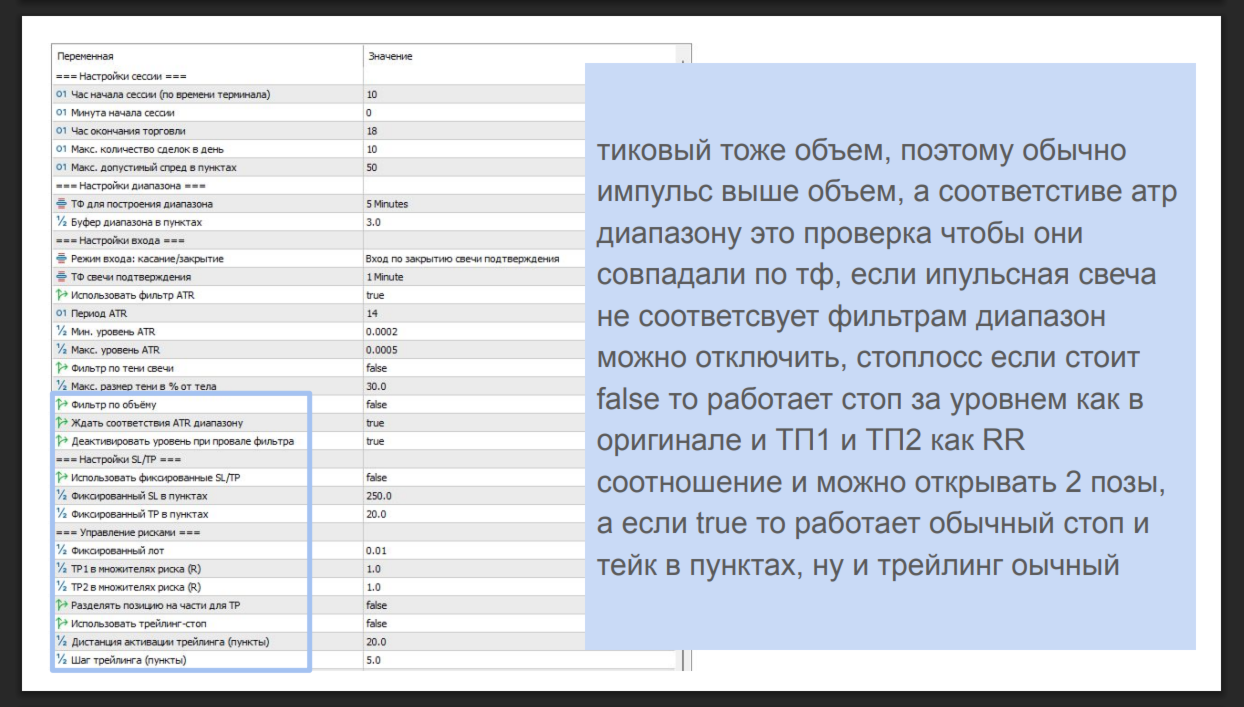1244x707 pixels.
Task: Click the bool icon next to Использовать фильтр ATR
Action: 61,295
